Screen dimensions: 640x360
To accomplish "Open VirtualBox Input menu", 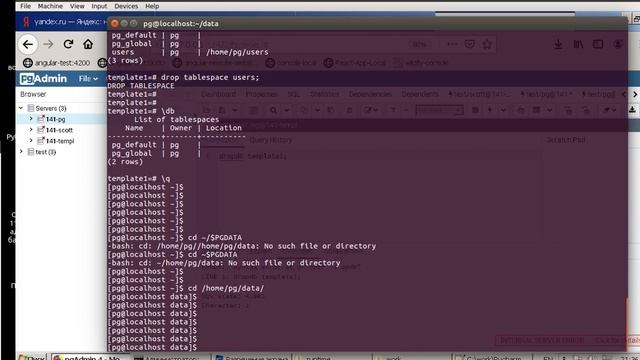I will tap(99, 6).
